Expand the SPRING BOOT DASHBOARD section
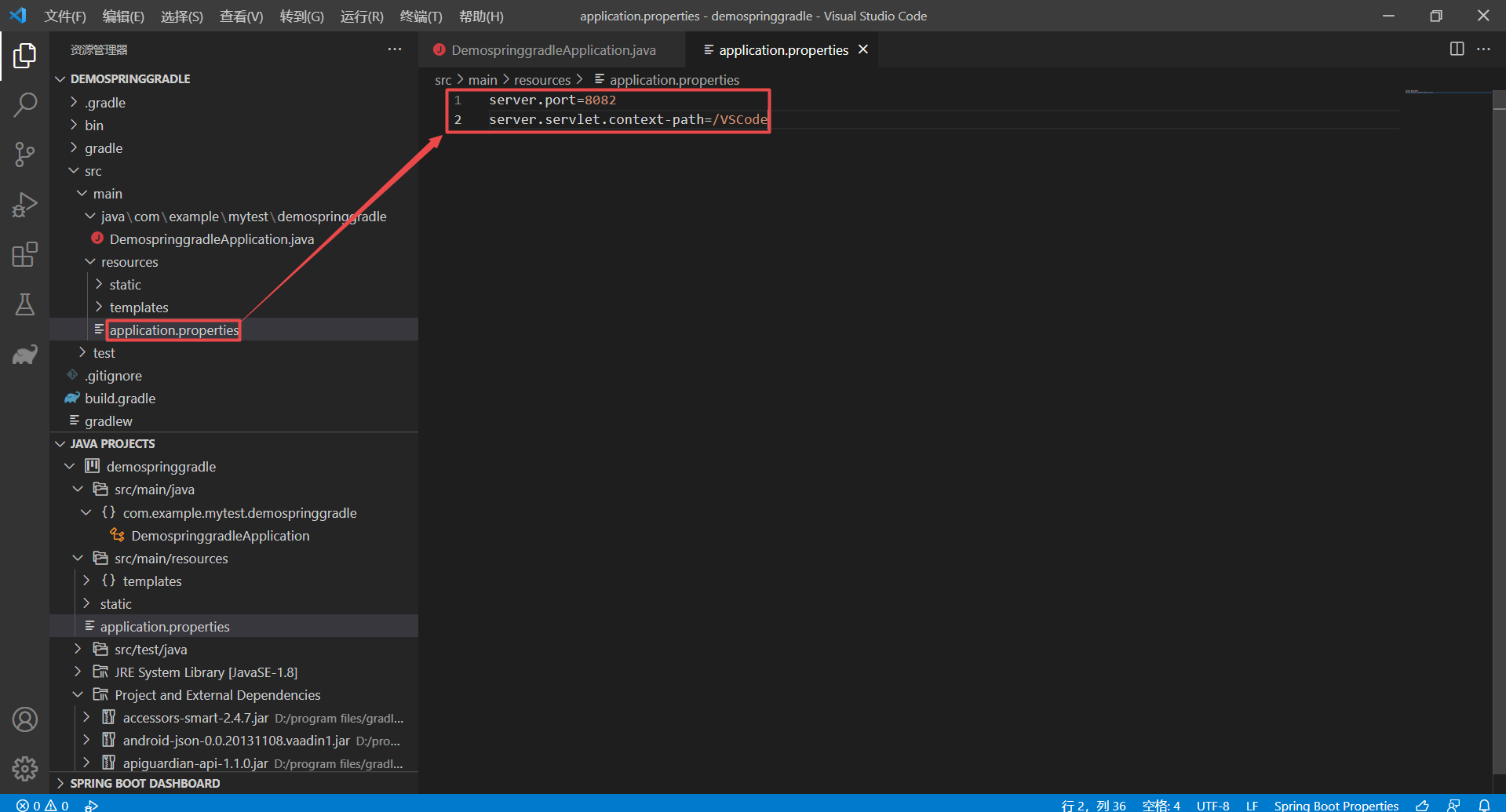This screenshot has height=812, width=1506. click(234, 783)
